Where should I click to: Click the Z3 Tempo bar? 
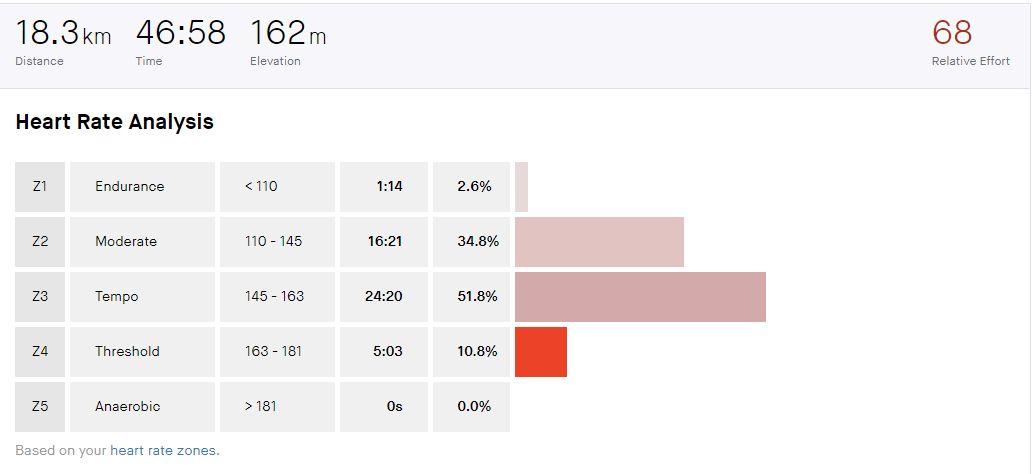pos(640,297)
